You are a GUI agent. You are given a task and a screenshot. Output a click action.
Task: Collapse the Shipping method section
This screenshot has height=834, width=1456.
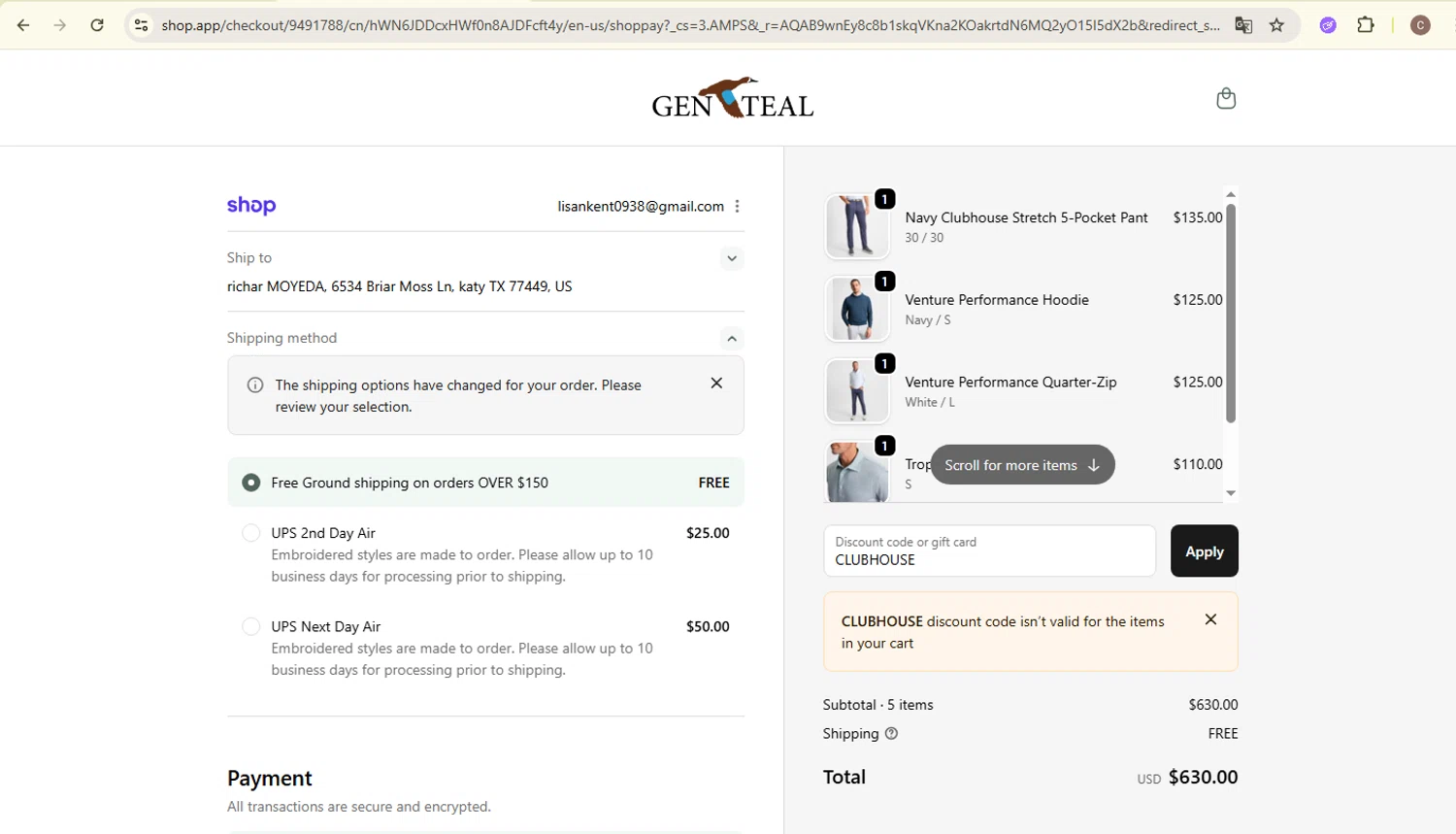tap(732, 338)
